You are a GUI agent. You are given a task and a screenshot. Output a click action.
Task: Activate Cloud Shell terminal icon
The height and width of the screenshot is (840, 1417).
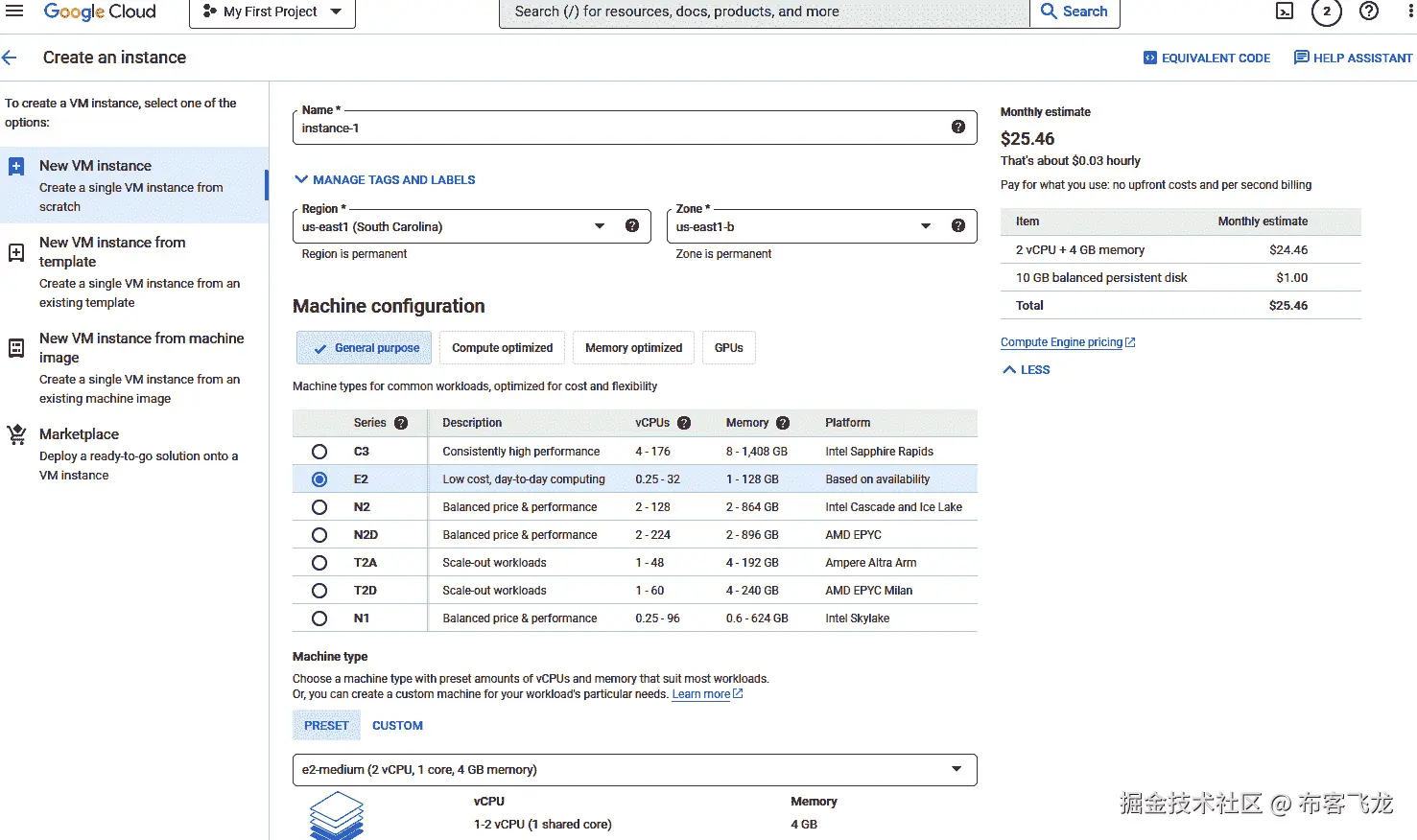pyautogui.click(x=1285, y=12)
